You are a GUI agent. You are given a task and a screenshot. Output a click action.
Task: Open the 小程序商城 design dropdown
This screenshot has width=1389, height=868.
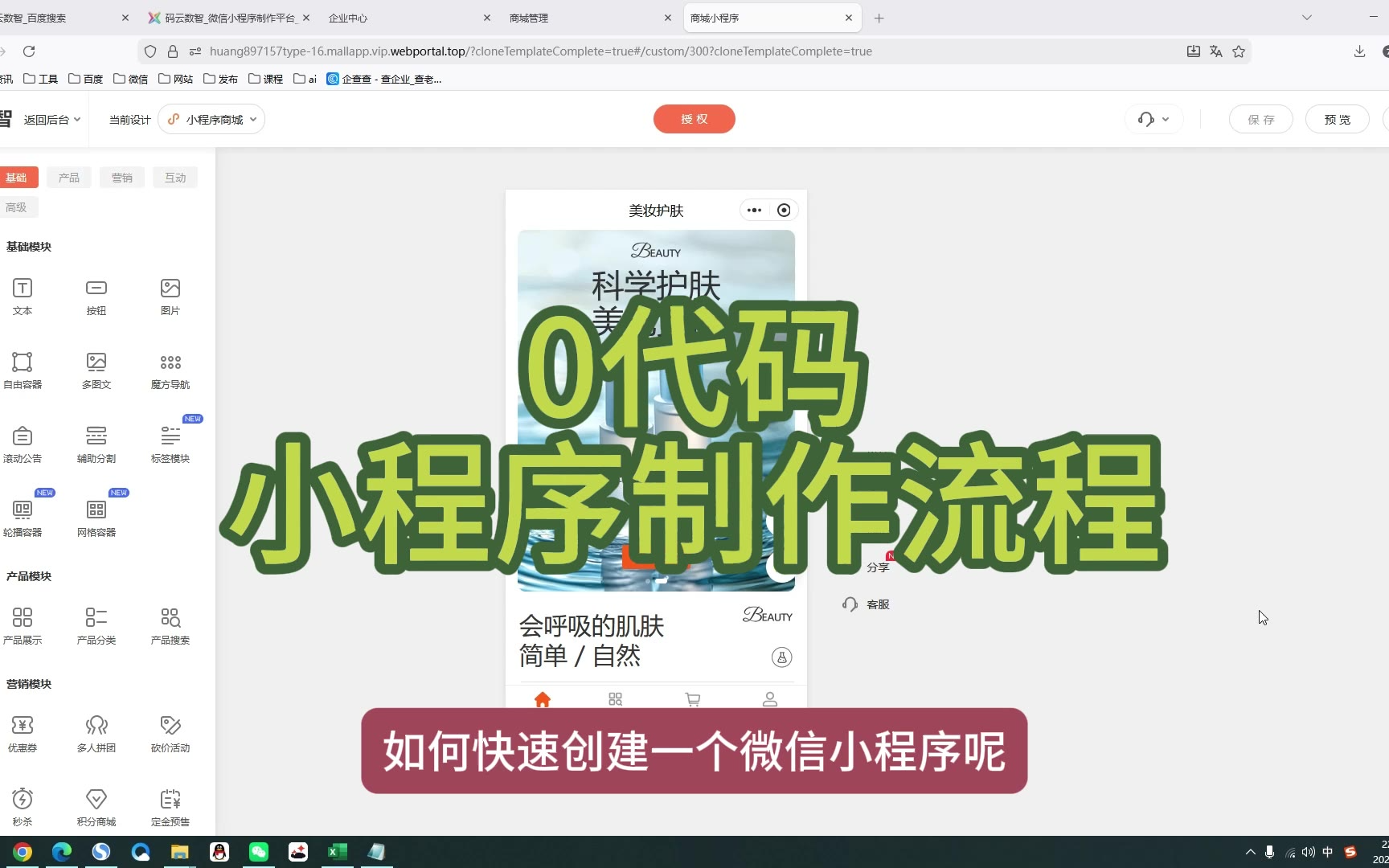coord(212,120)
